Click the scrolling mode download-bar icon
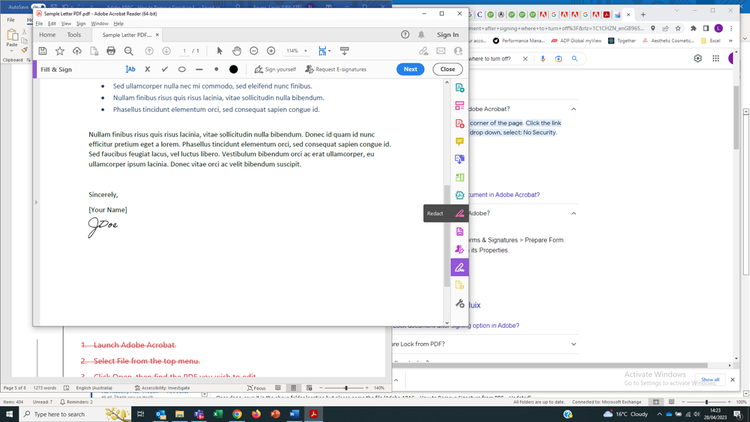Image resolution: width=750 pixels, height=422 pixels. coord(344,51)
